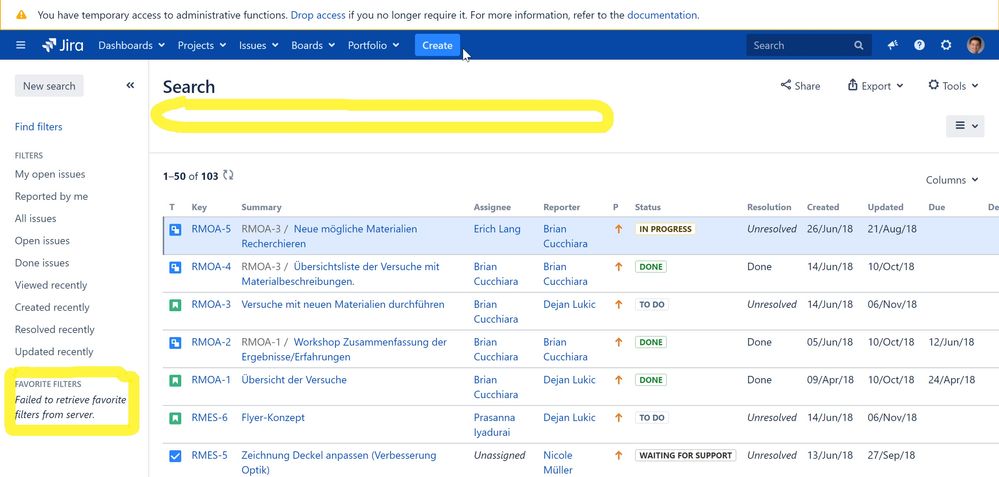Screen dimensions: 999x477
Task: Open the user profile avatar
Action: [975, 45]
